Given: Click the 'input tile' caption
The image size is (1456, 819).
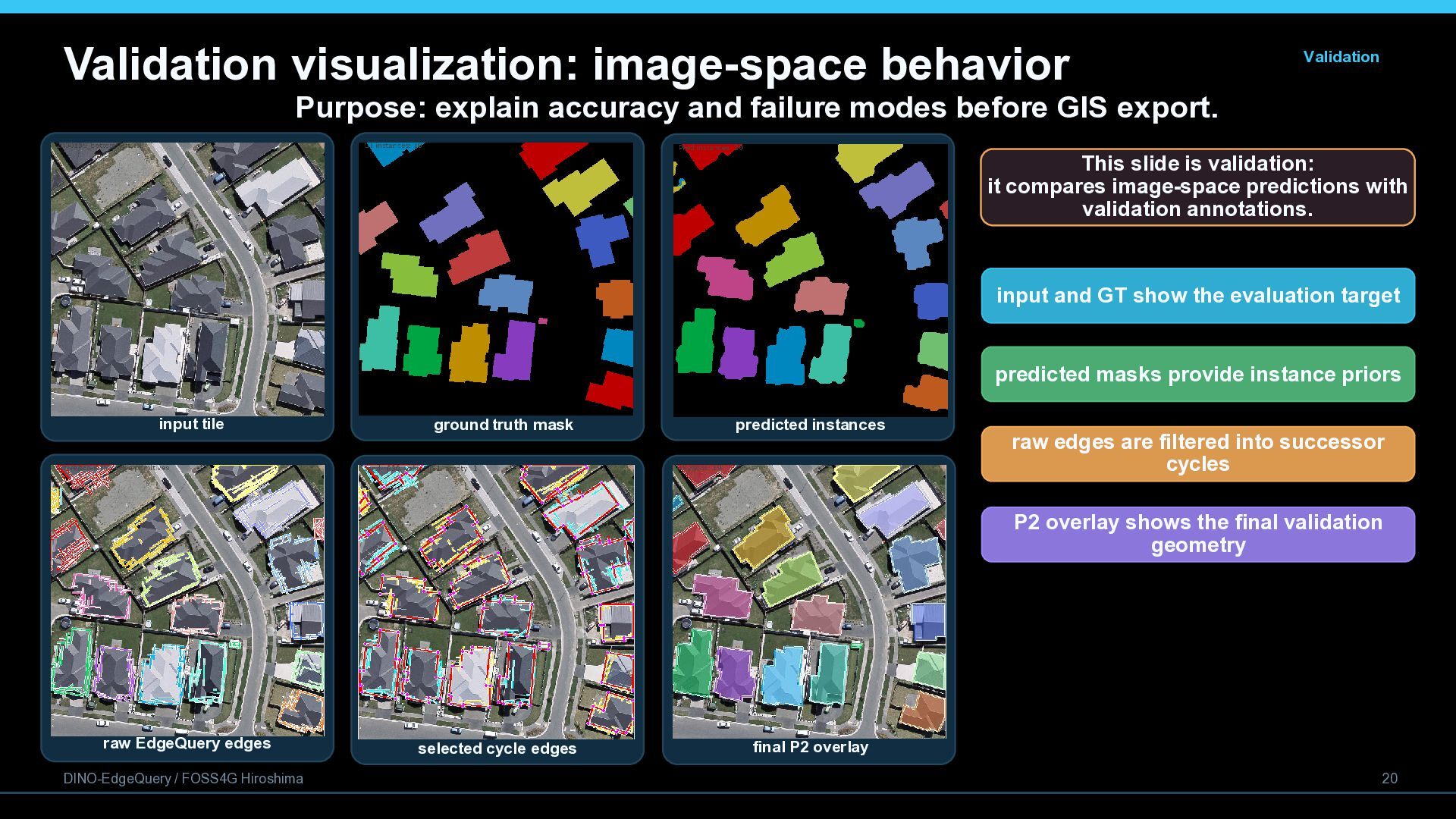Looking at the screenshot, I should coord(191,425).
